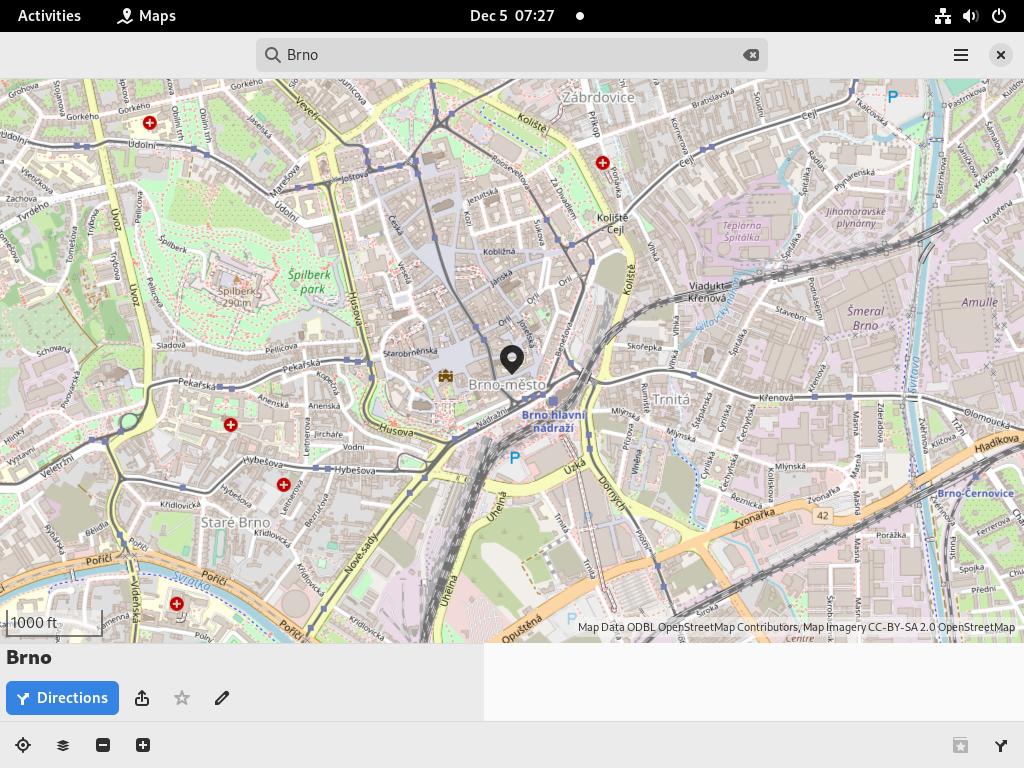The height and width of the screenshot is (768, 1024).
Task: Click the power icon in top bar
Action: pos(999,16)
